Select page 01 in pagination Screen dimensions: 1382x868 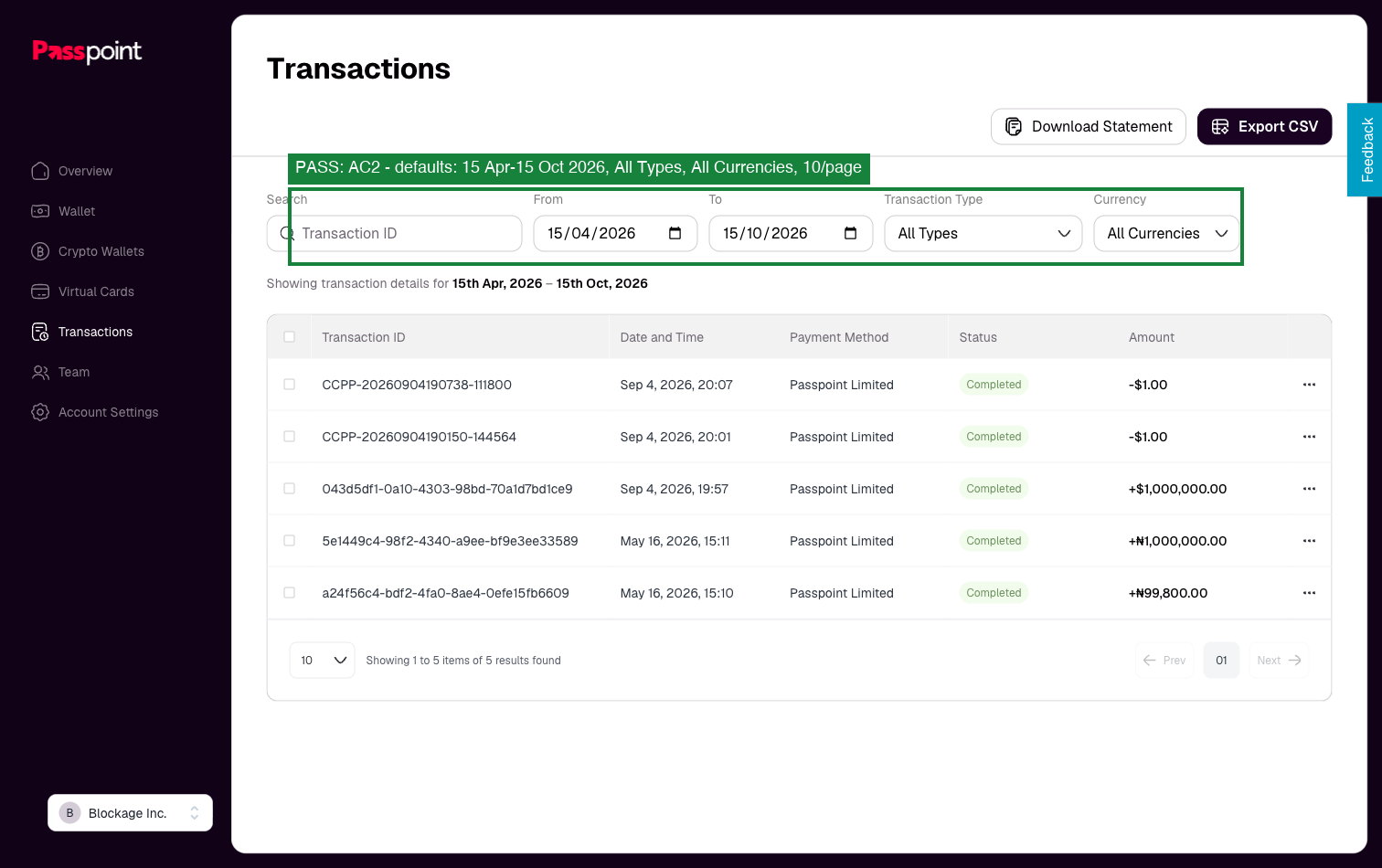point(1222,661)
